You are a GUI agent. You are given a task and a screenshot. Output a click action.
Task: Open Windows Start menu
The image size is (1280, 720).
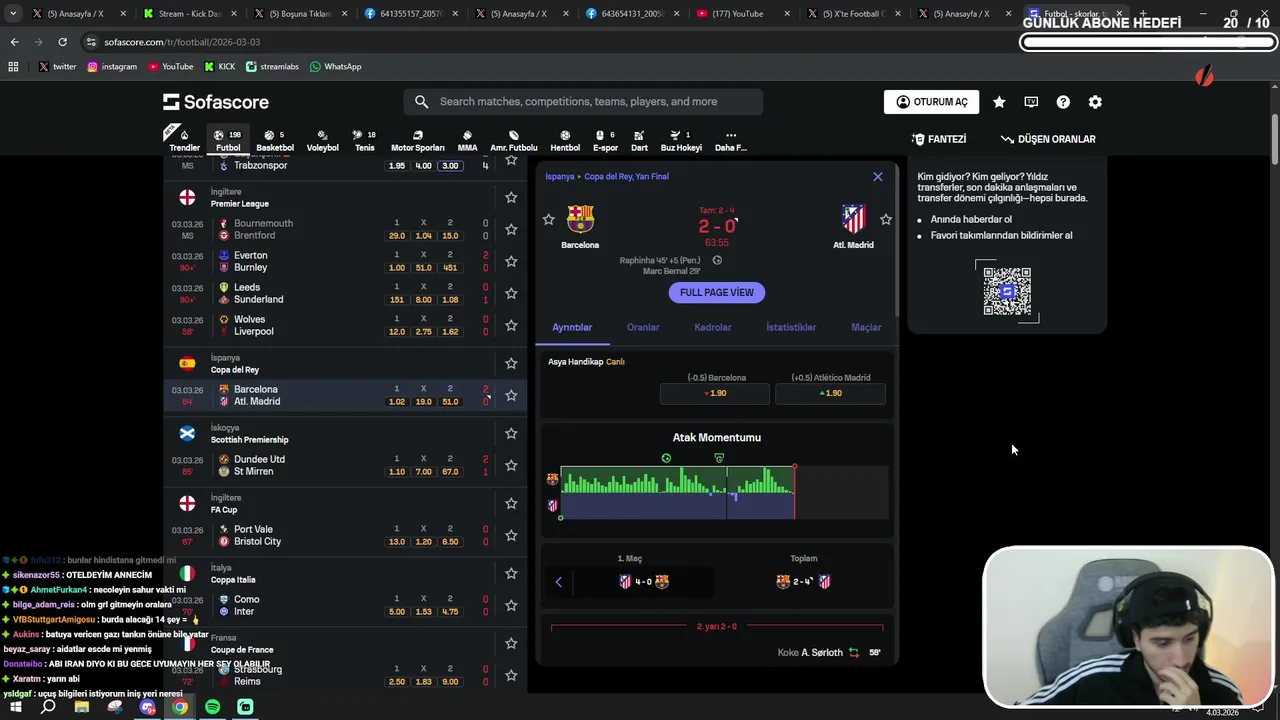point(16,707)
